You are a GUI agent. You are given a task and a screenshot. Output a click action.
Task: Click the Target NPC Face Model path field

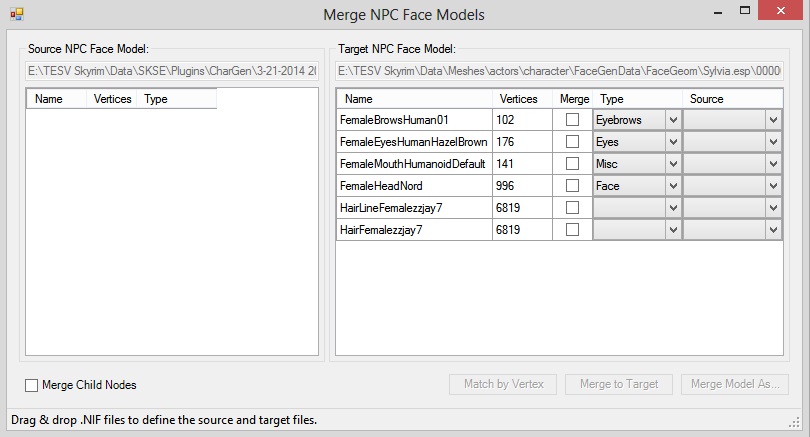point(559,71)
